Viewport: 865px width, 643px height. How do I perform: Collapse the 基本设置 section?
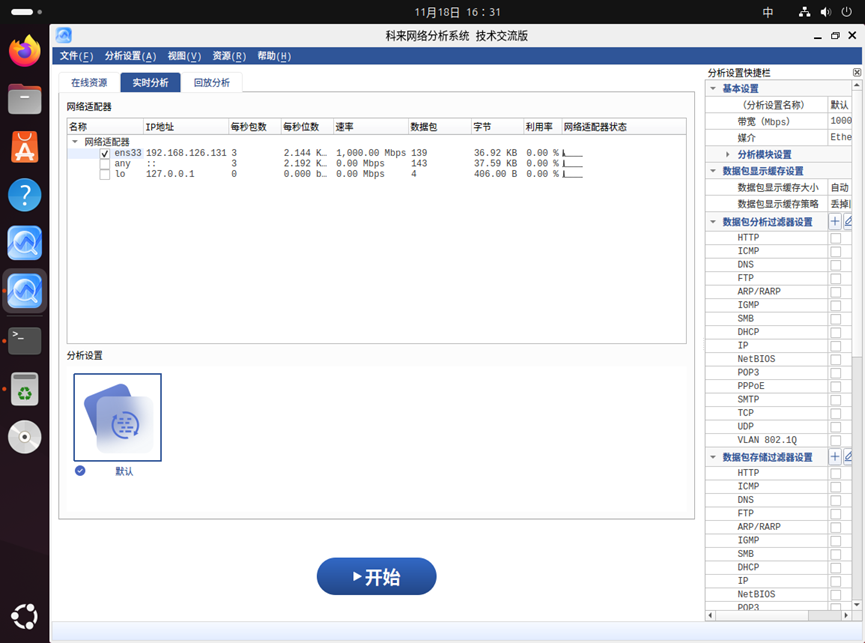click(713, 88)
